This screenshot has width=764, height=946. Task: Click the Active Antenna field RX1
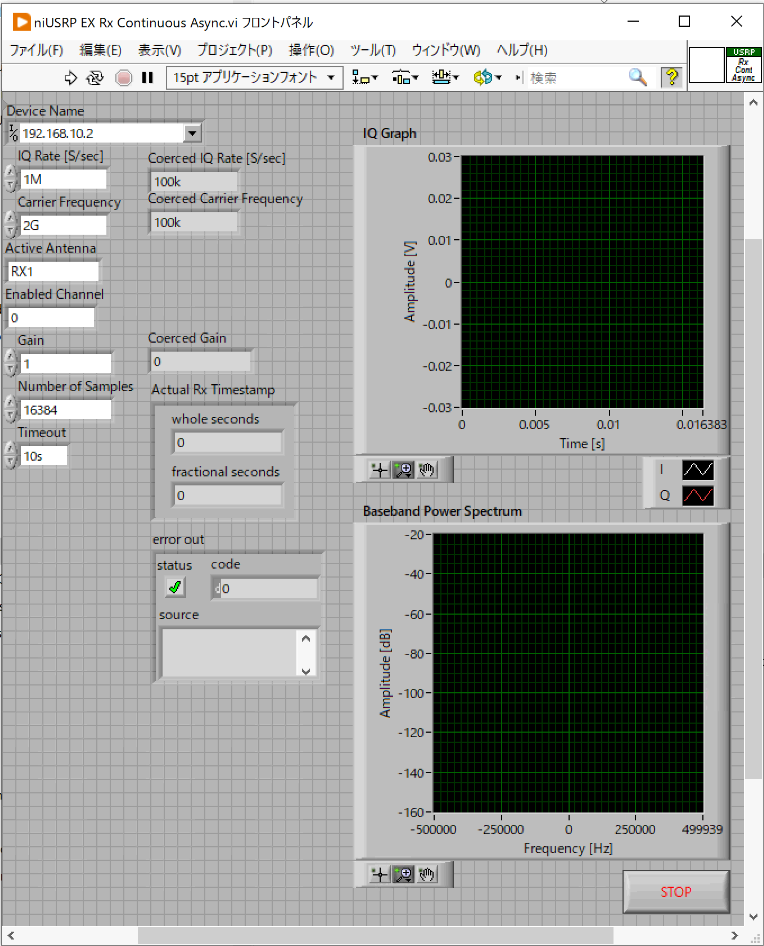pyautogui.click(x=53, y=271)
